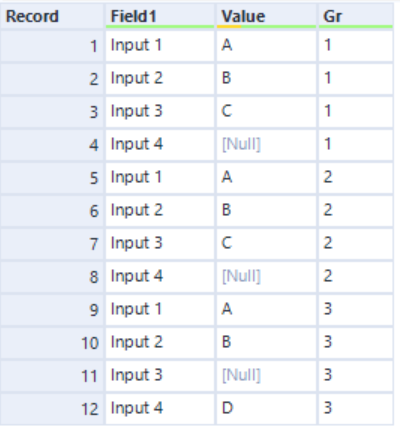The image size is (400, 439).
Task: Click the Null value in record 8
Action: point(266,277)
